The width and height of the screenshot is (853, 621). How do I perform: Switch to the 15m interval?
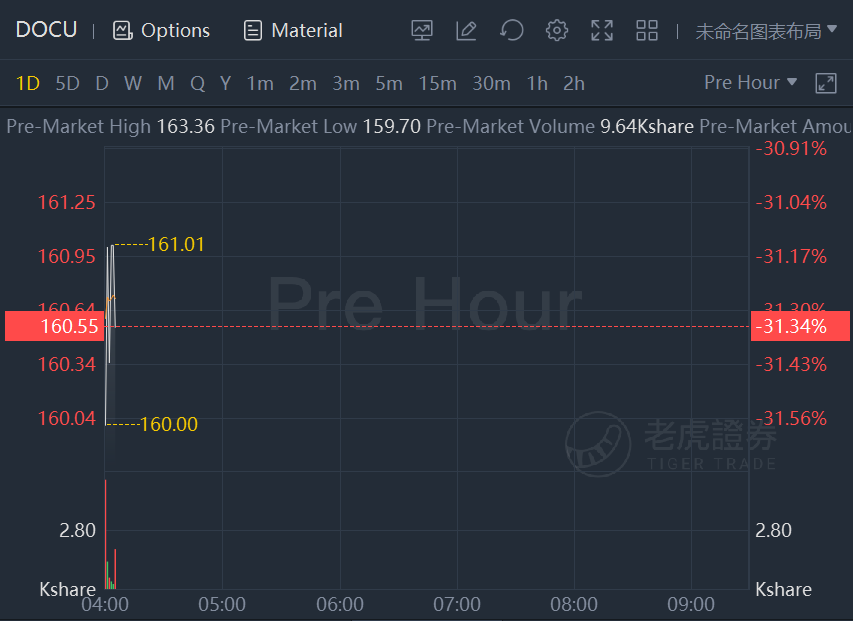pyautogui.click(x=437, y=84)
